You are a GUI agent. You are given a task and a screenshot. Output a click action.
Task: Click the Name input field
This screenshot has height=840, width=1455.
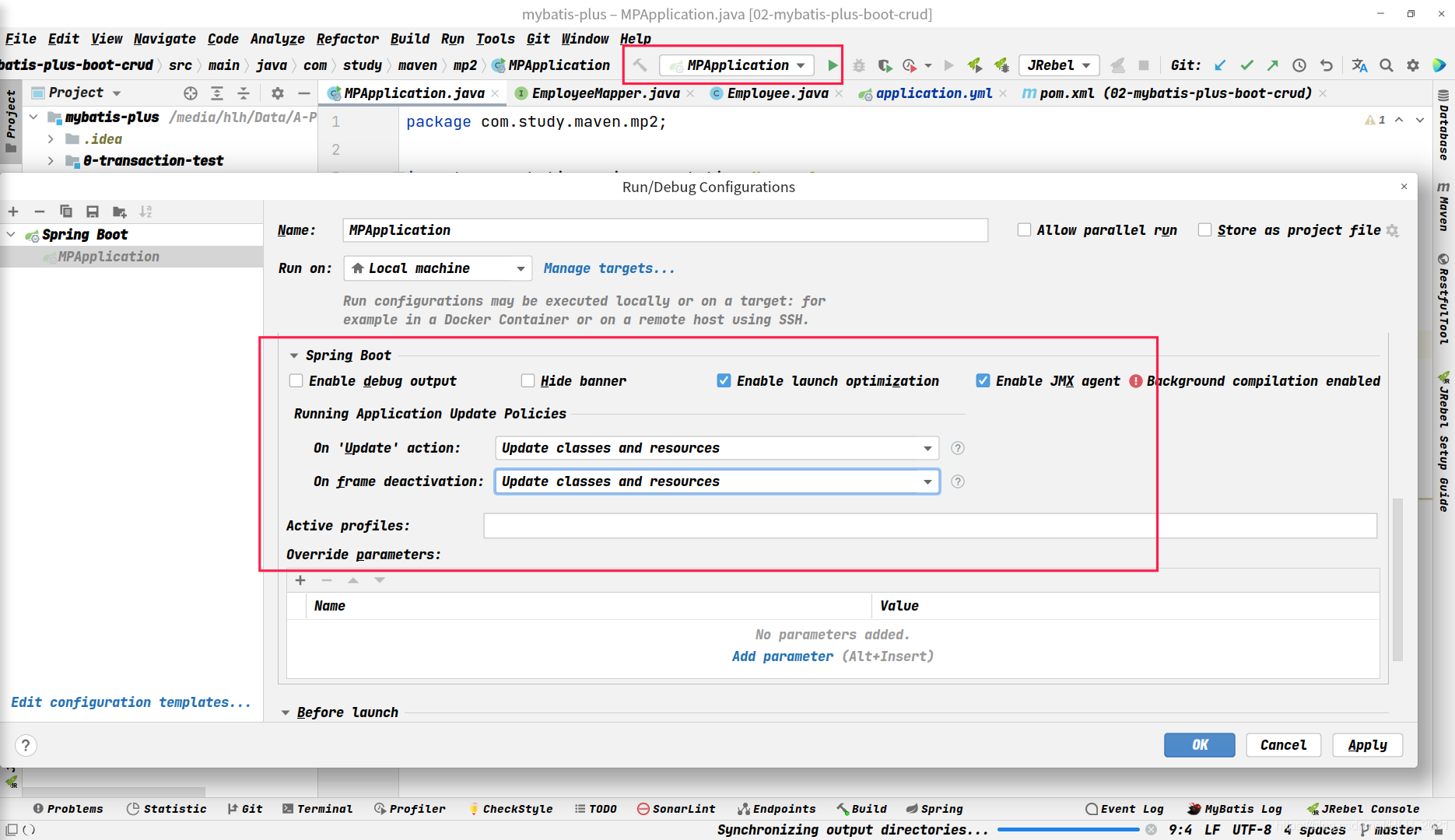665,230
